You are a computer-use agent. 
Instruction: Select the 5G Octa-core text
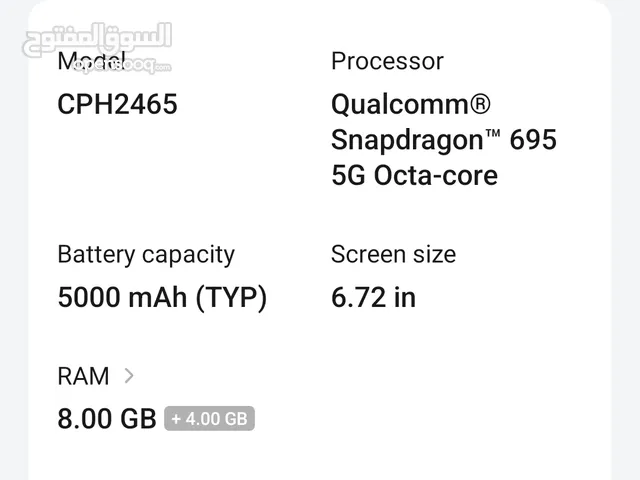click(x=414, y=176)
